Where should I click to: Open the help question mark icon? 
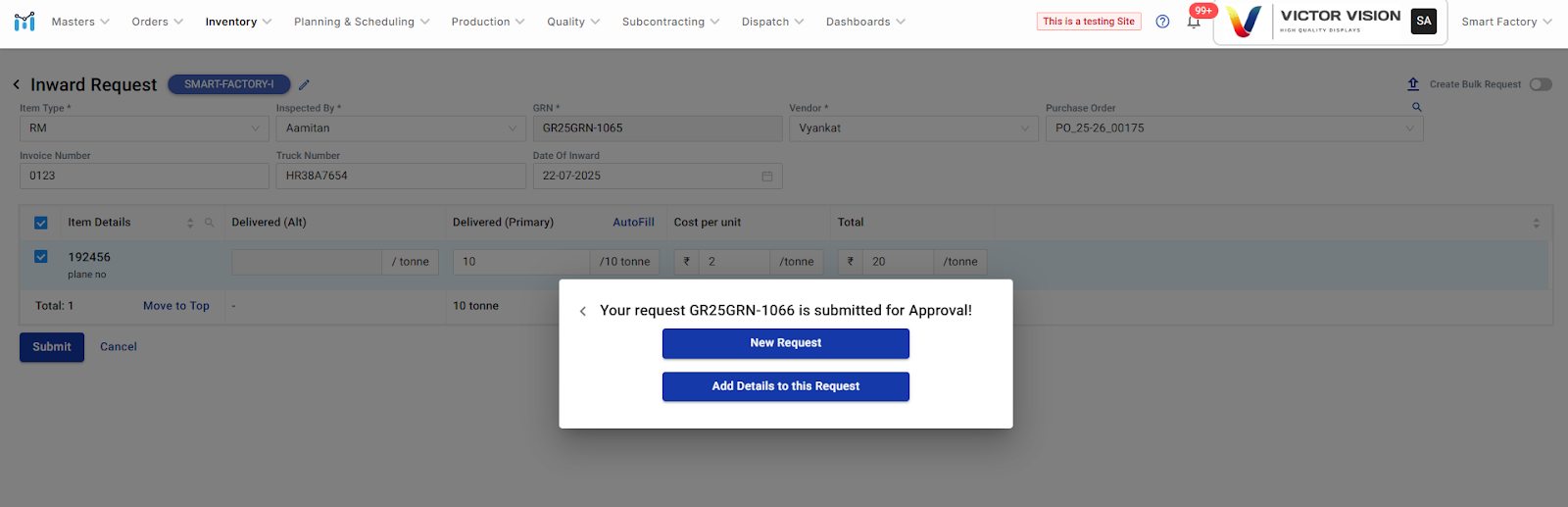tap(1162, 22)
